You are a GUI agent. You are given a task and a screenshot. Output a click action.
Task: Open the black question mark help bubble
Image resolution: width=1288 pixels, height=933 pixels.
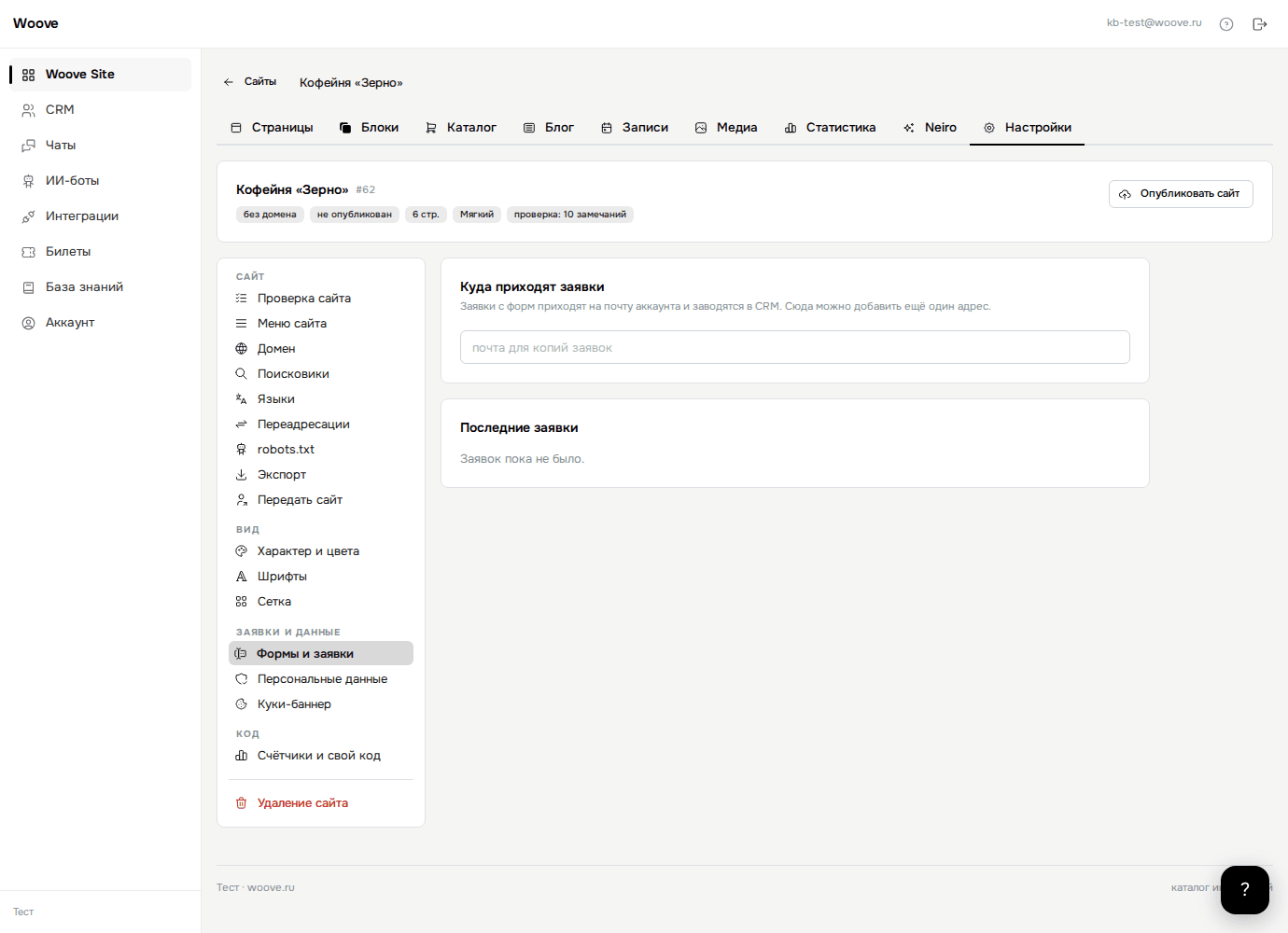tap(1244, 890)
